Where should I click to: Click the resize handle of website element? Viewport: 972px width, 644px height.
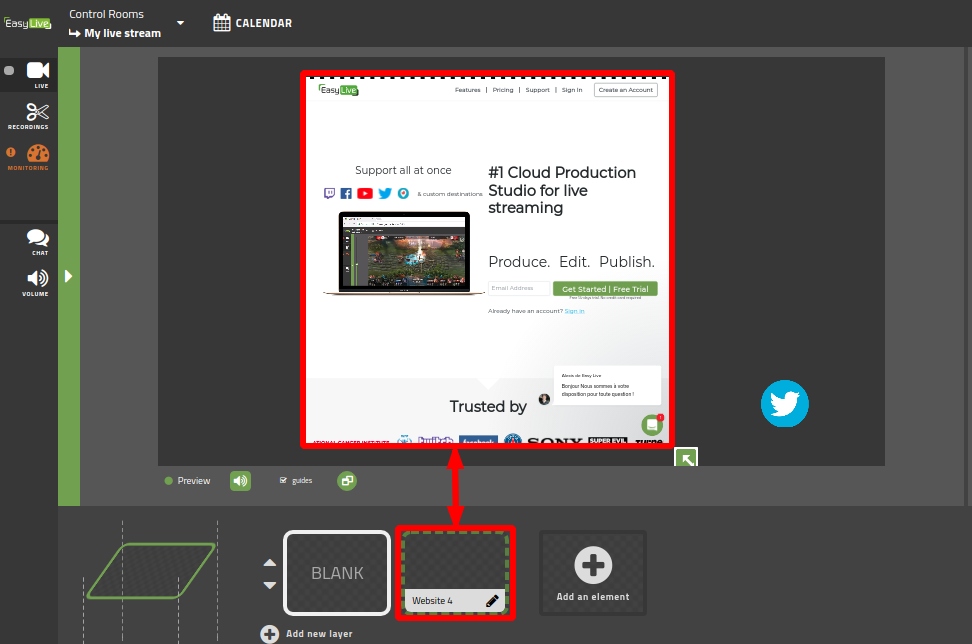686,457
